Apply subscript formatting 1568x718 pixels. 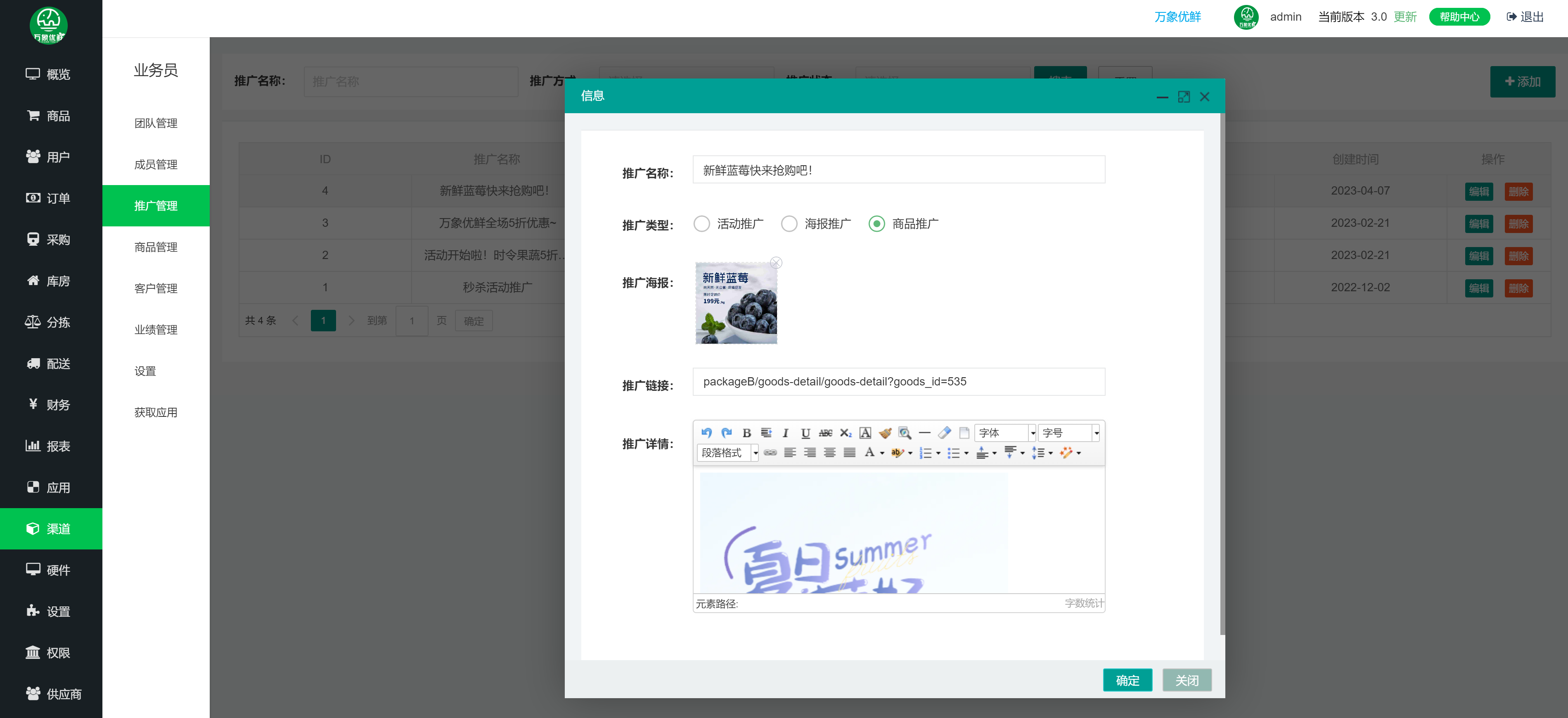point(846,433)
